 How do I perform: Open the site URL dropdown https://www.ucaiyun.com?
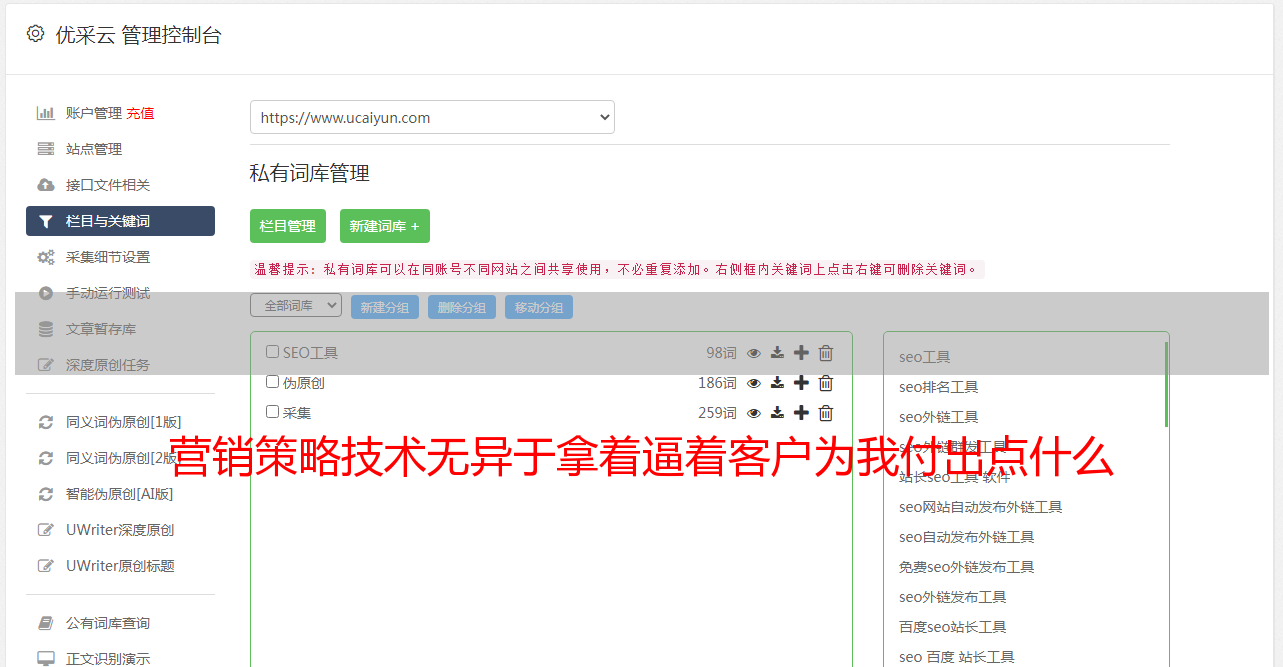pos(432,117)
